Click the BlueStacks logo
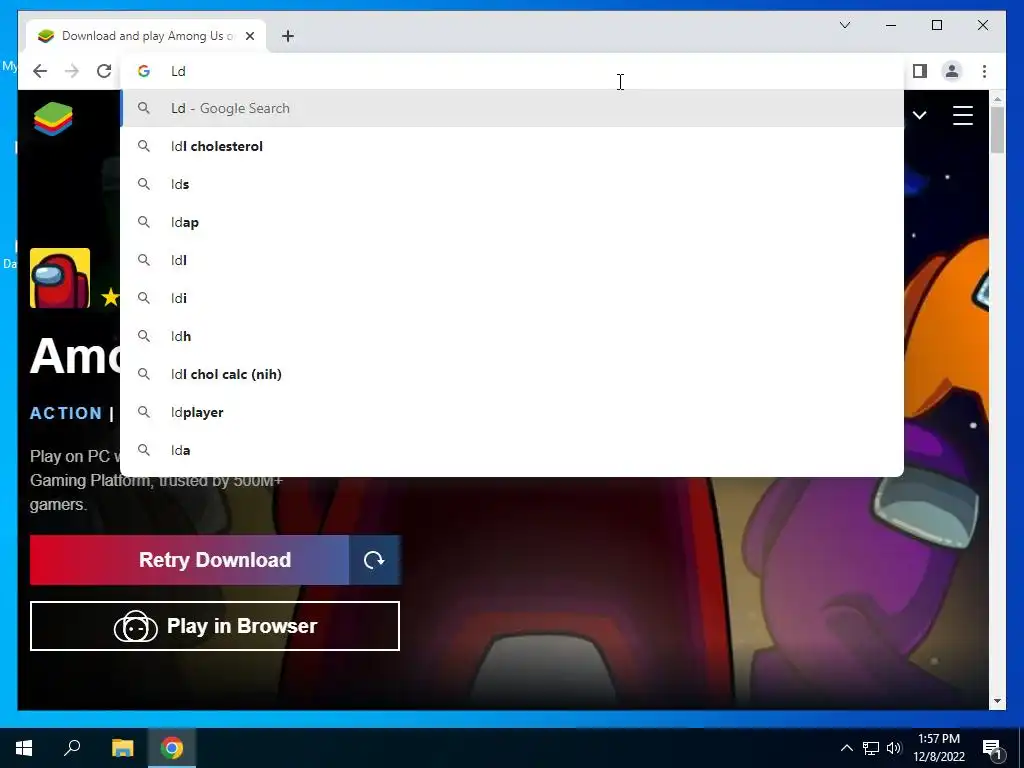This screenshot has width=1024, height=768. pos(53,119)
